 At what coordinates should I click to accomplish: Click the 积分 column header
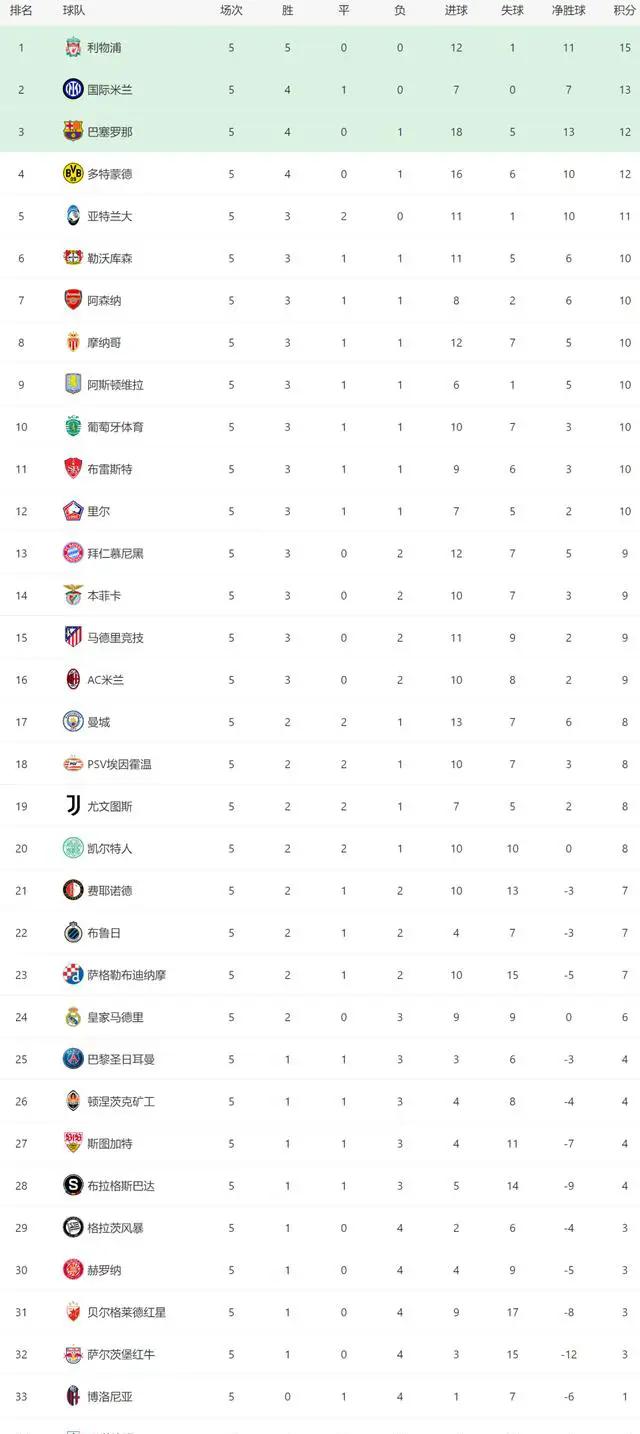point(625,10)
